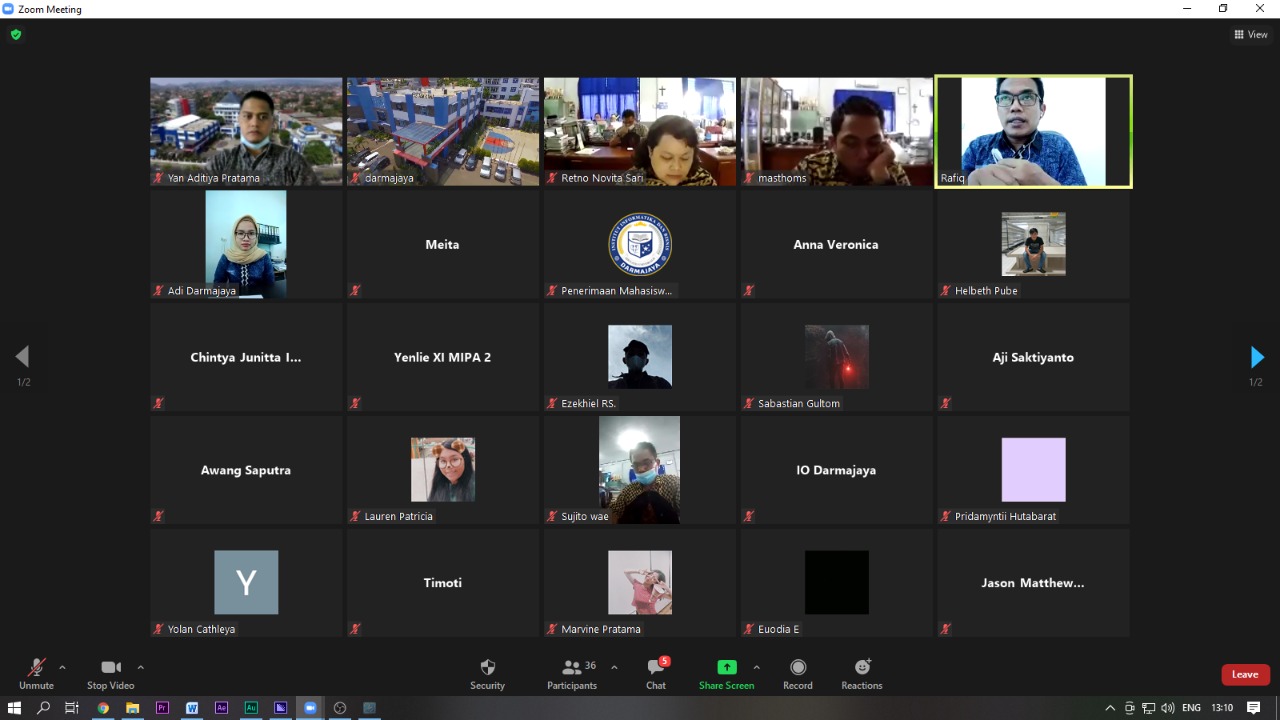The height and width of the screenshot is (720, 1280).
Task: Select Rafiq's highlighted speaker tile
Action: 1034,132
